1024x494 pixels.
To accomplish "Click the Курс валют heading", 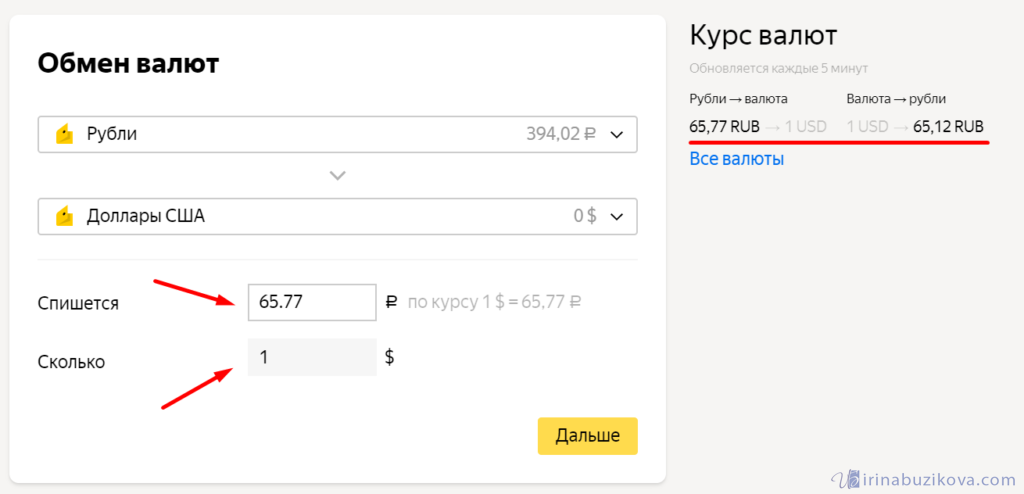I will (763, 35).
